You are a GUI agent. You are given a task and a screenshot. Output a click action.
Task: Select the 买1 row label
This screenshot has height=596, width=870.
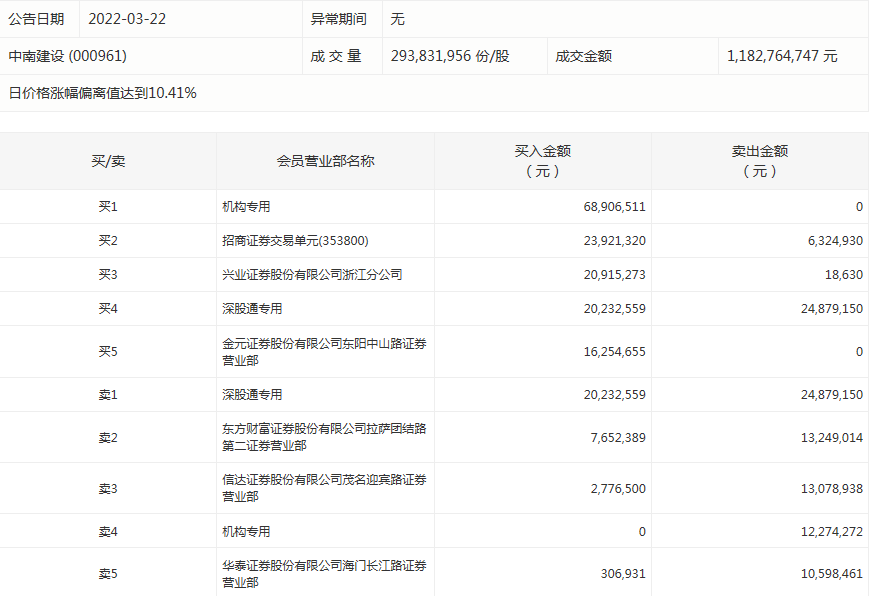click(x=108, y=207)
